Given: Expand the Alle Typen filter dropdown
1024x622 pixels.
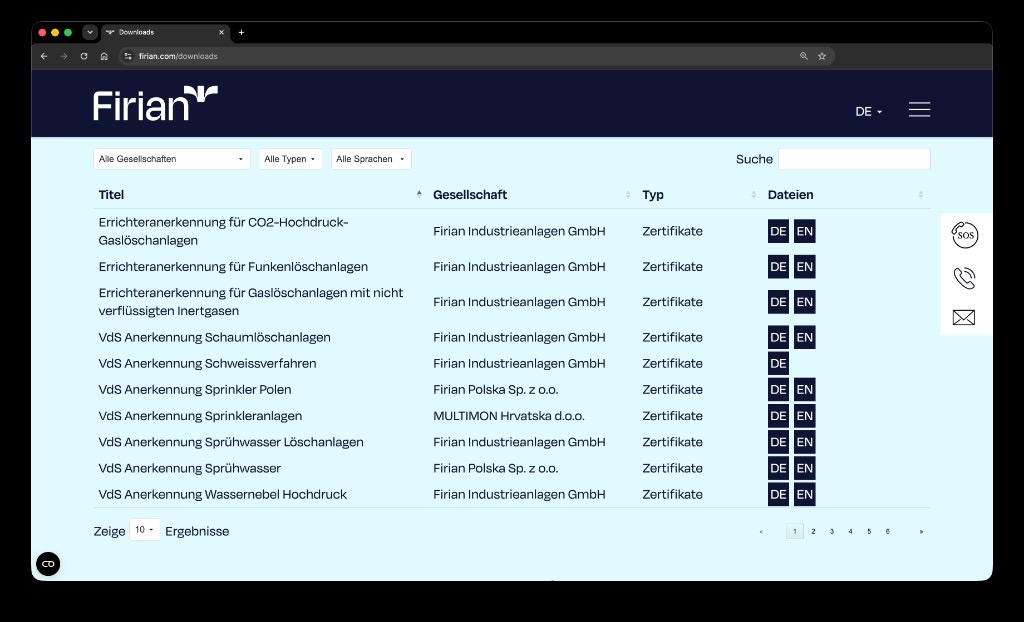Looking at the screenshot, I should click(x=290, y=159).
